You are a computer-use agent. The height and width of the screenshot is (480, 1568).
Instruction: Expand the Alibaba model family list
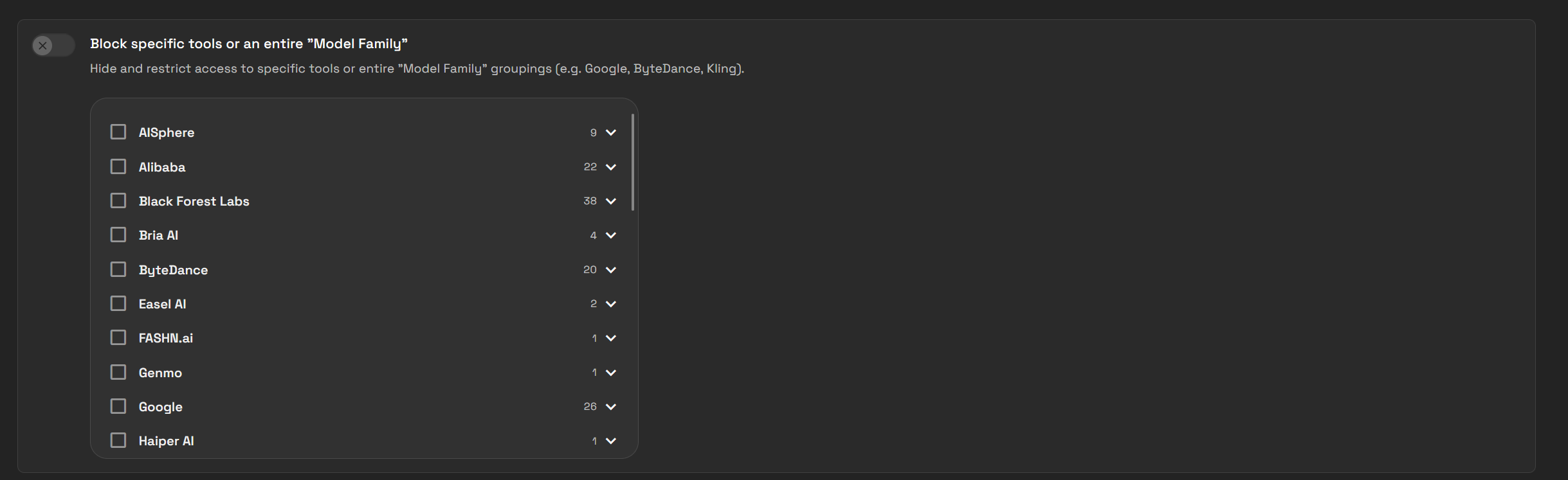pyautogui.click(x=610, y=166)
